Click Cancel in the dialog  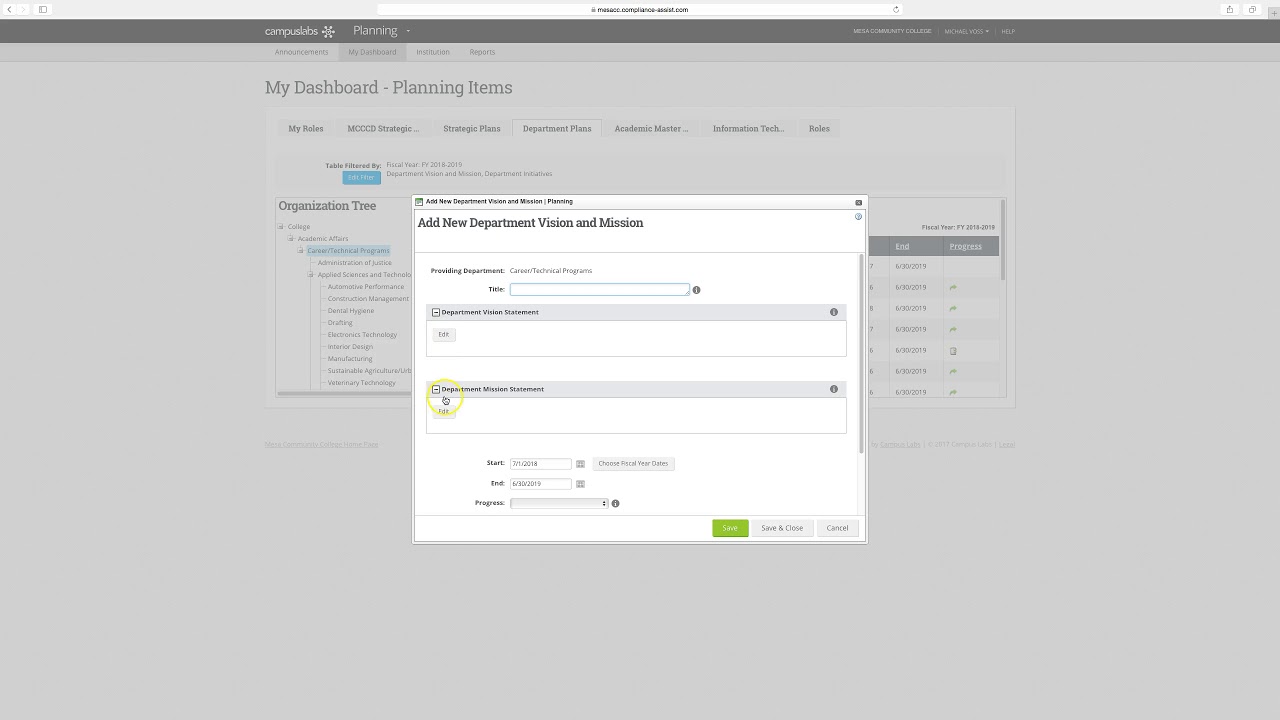point(837,528)
